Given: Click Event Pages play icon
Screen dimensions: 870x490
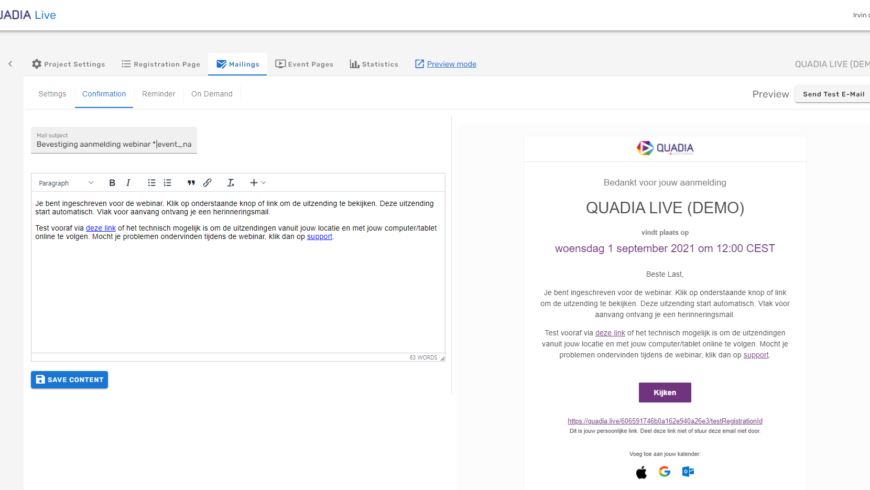Looking at the screenshot, I should [280, 64].
